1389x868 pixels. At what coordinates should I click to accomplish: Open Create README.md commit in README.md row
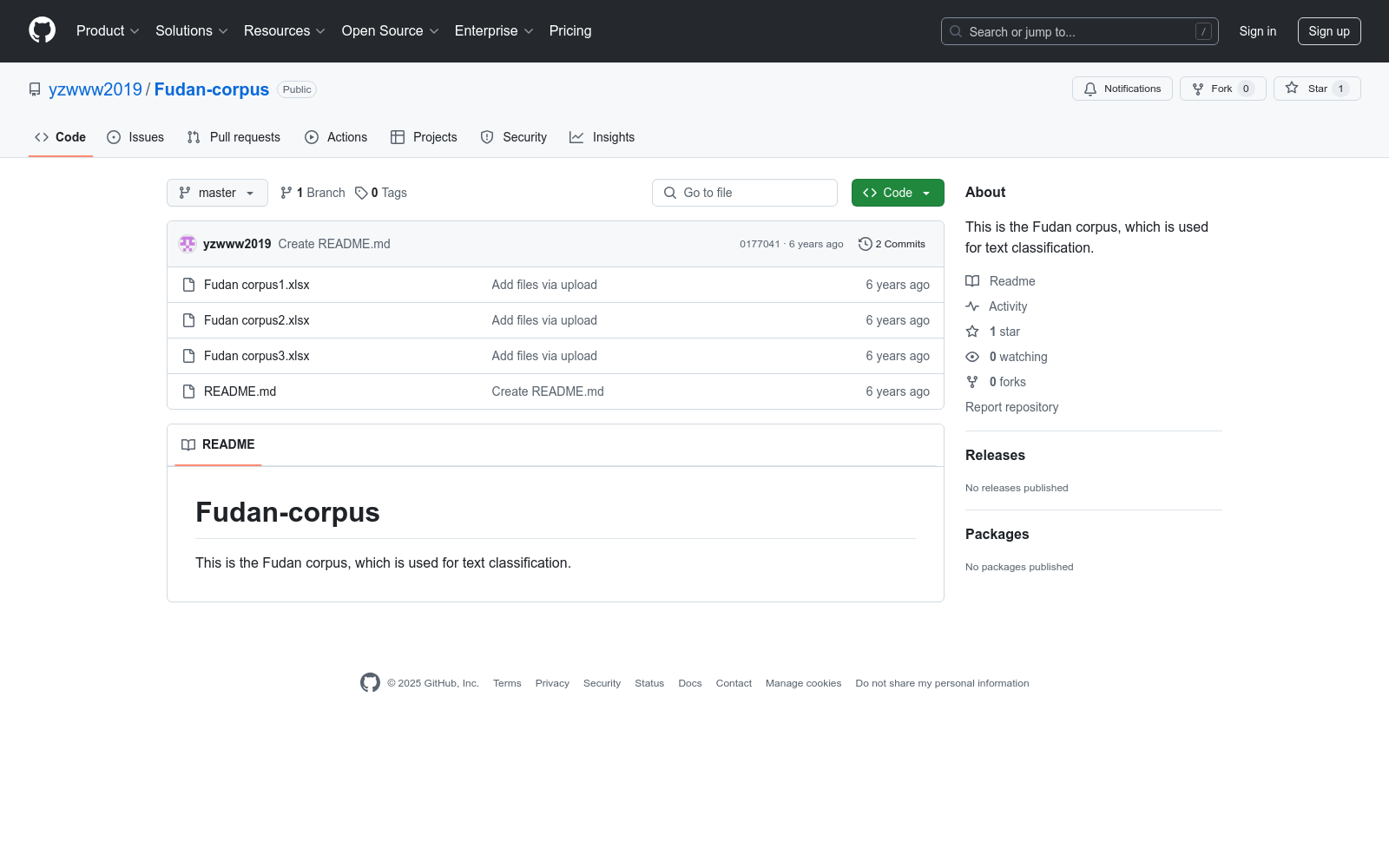pos(548,391)
